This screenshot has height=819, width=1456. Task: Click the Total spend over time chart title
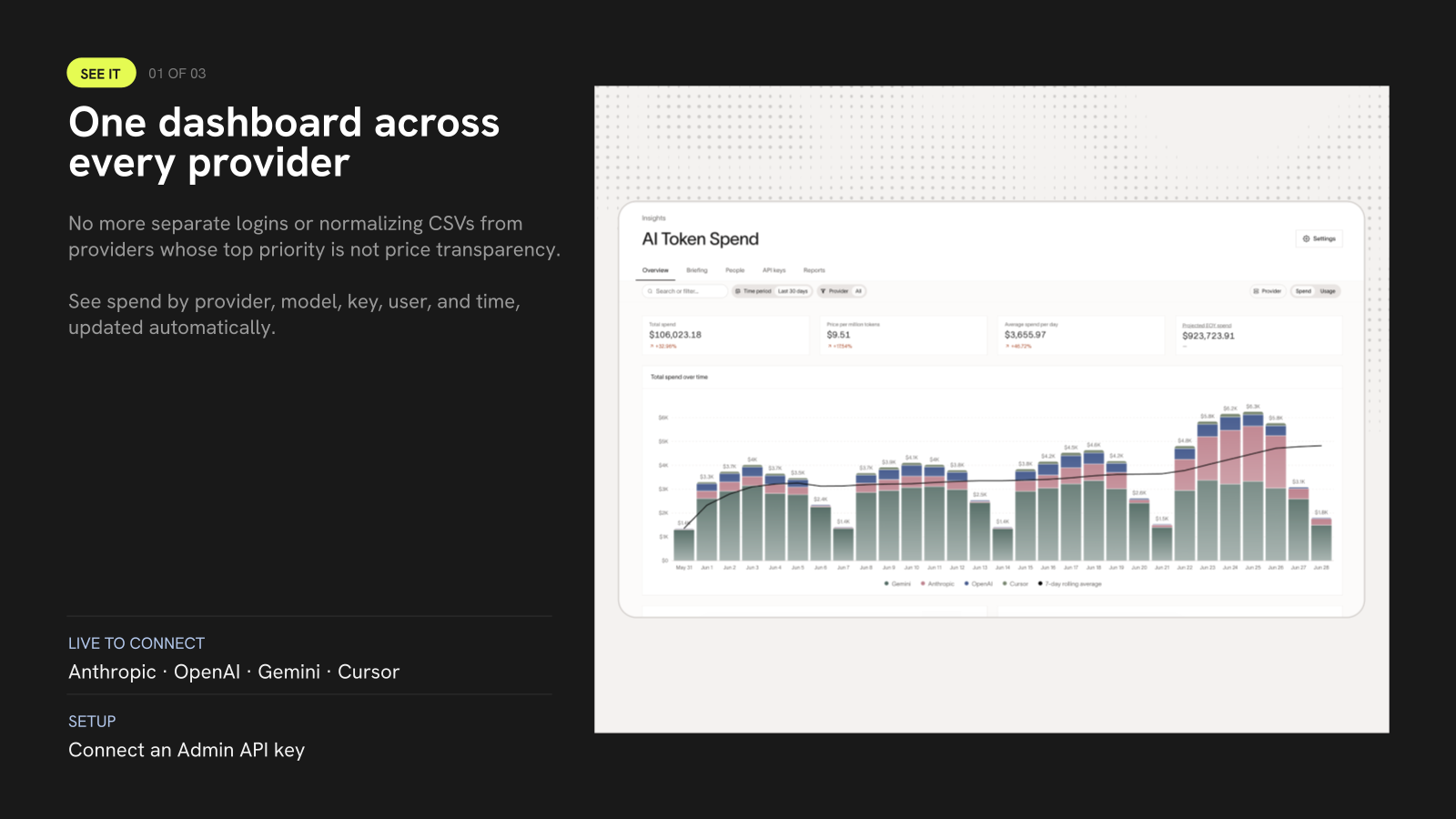[679, 377]
